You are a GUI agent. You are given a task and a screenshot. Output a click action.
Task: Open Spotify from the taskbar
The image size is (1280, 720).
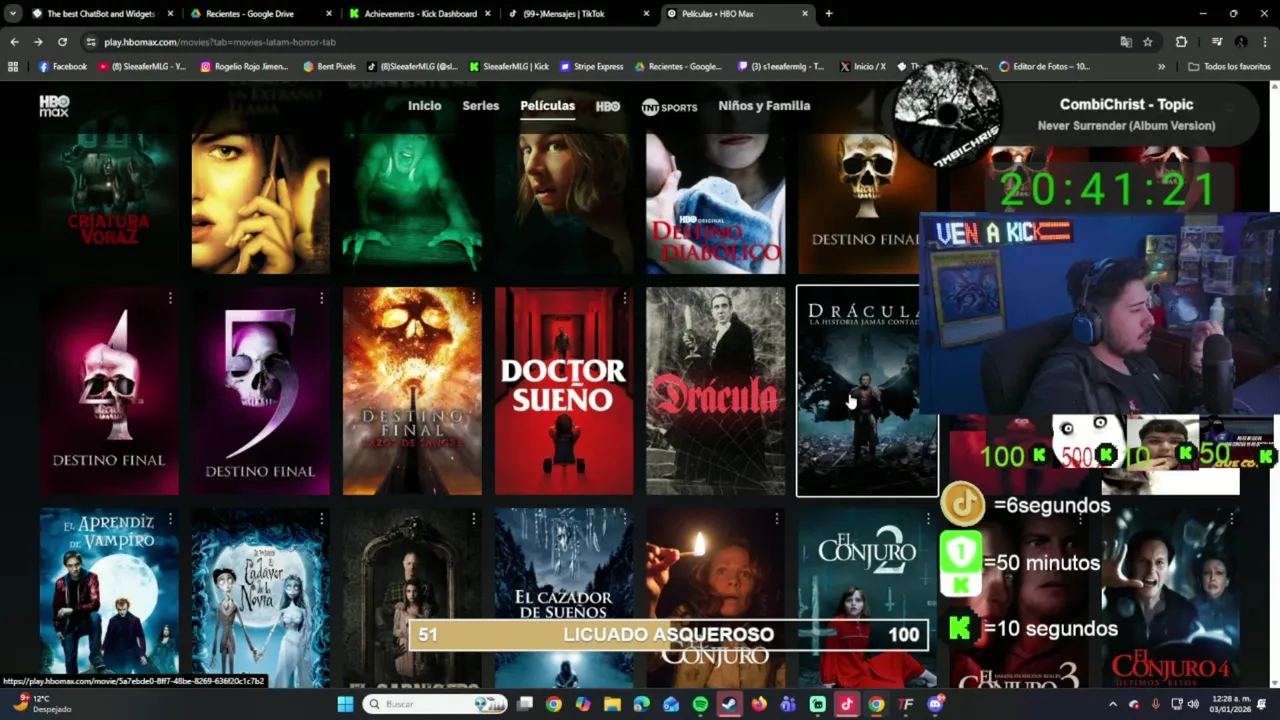(x=700, y=704)
